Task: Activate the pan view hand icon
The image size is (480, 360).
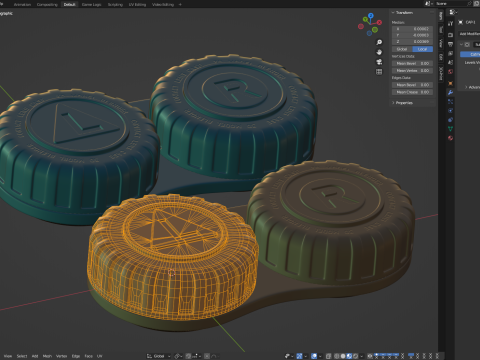Action: pyautogui.click(x=379, y=52)
